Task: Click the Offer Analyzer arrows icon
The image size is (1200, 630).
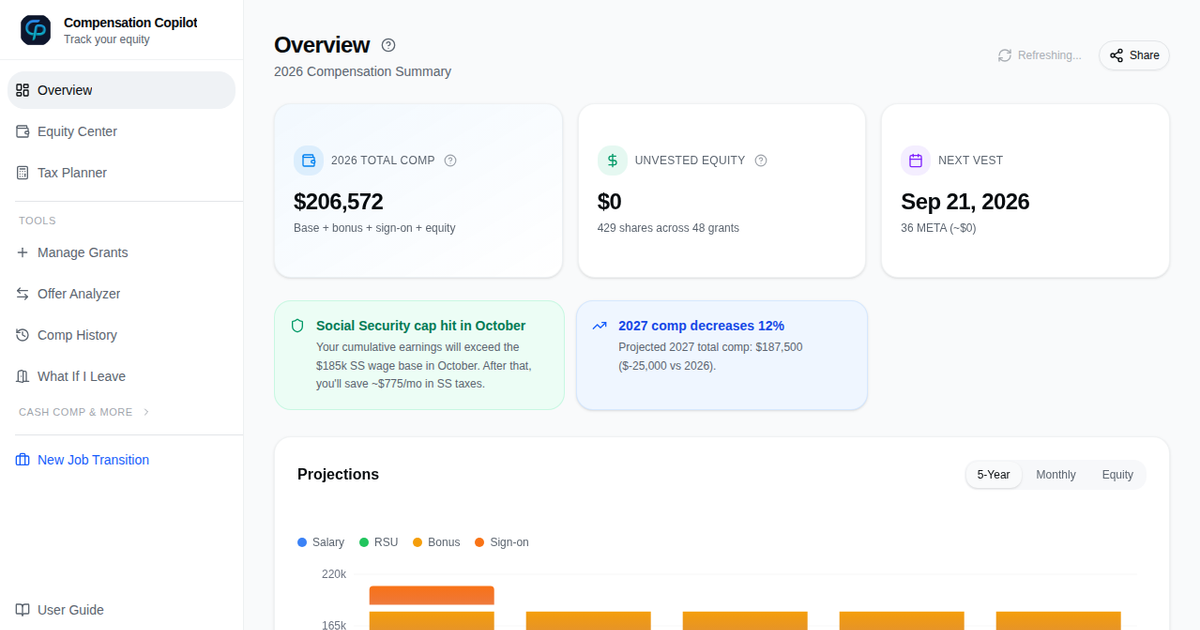Action: click(23, 294)
